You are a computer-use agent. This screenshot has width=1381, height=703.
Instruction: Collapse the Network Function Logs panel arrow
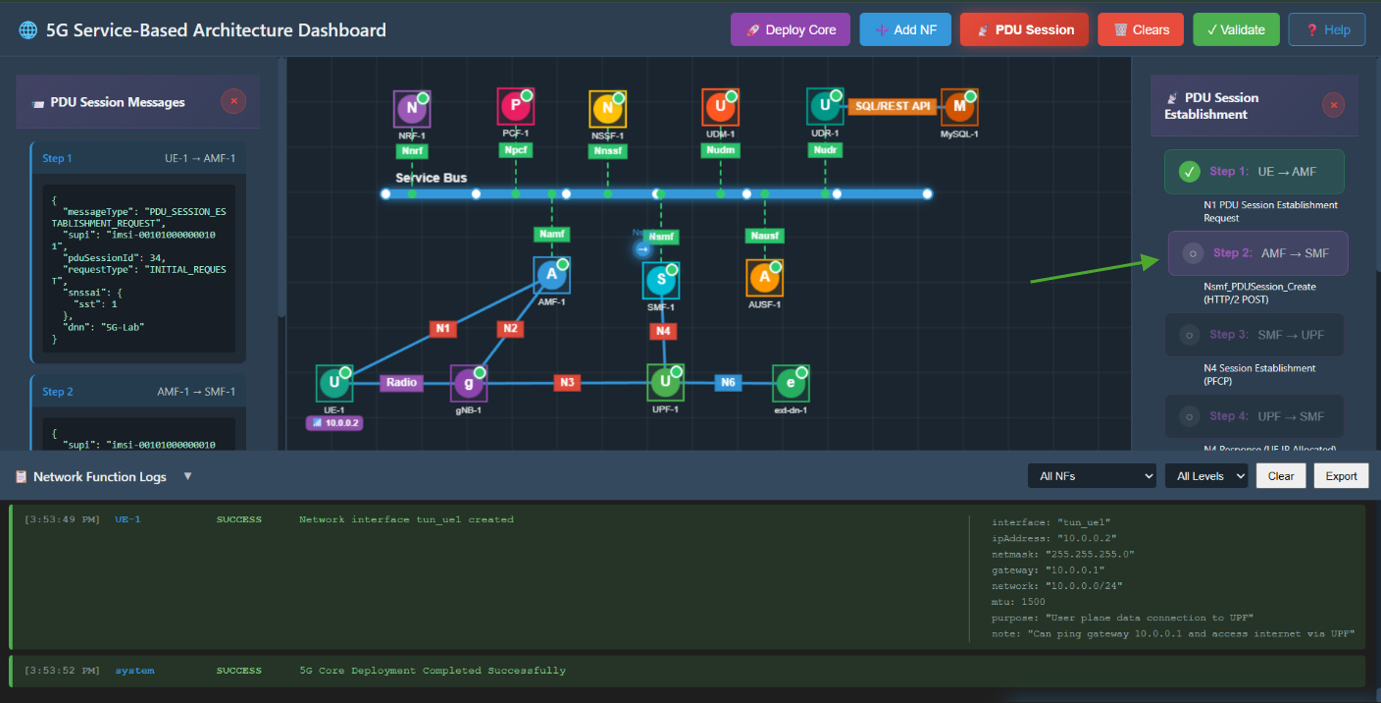[x=188, y=477]
